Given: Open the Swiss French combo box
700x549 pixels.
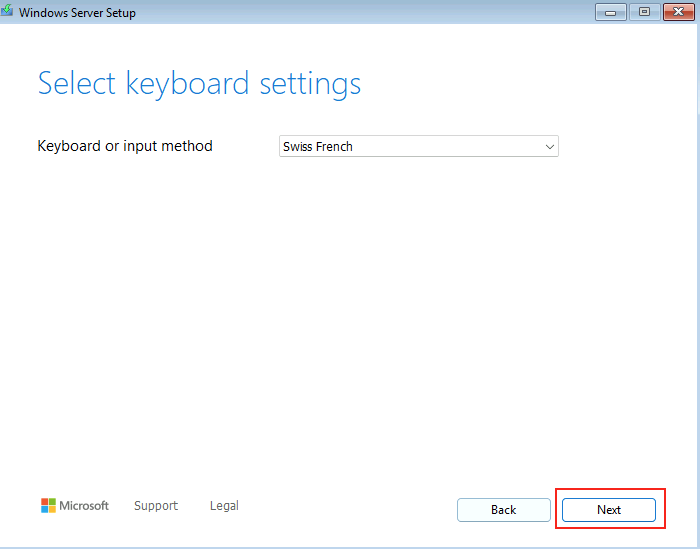Looking at the screenshot, I should (x=419, y=146).
